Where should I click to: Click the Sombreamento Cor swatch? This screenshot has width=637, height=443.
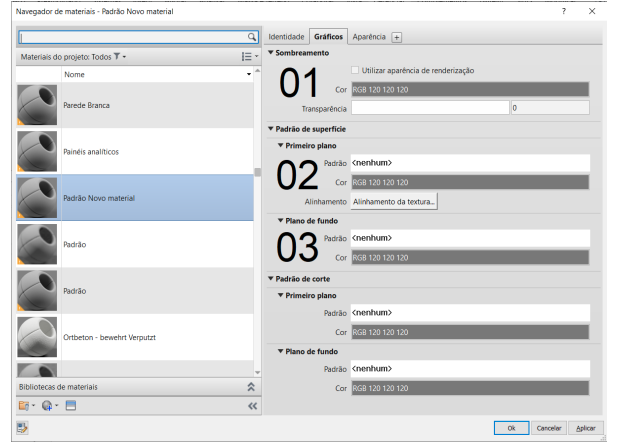(x=470, y=89)
